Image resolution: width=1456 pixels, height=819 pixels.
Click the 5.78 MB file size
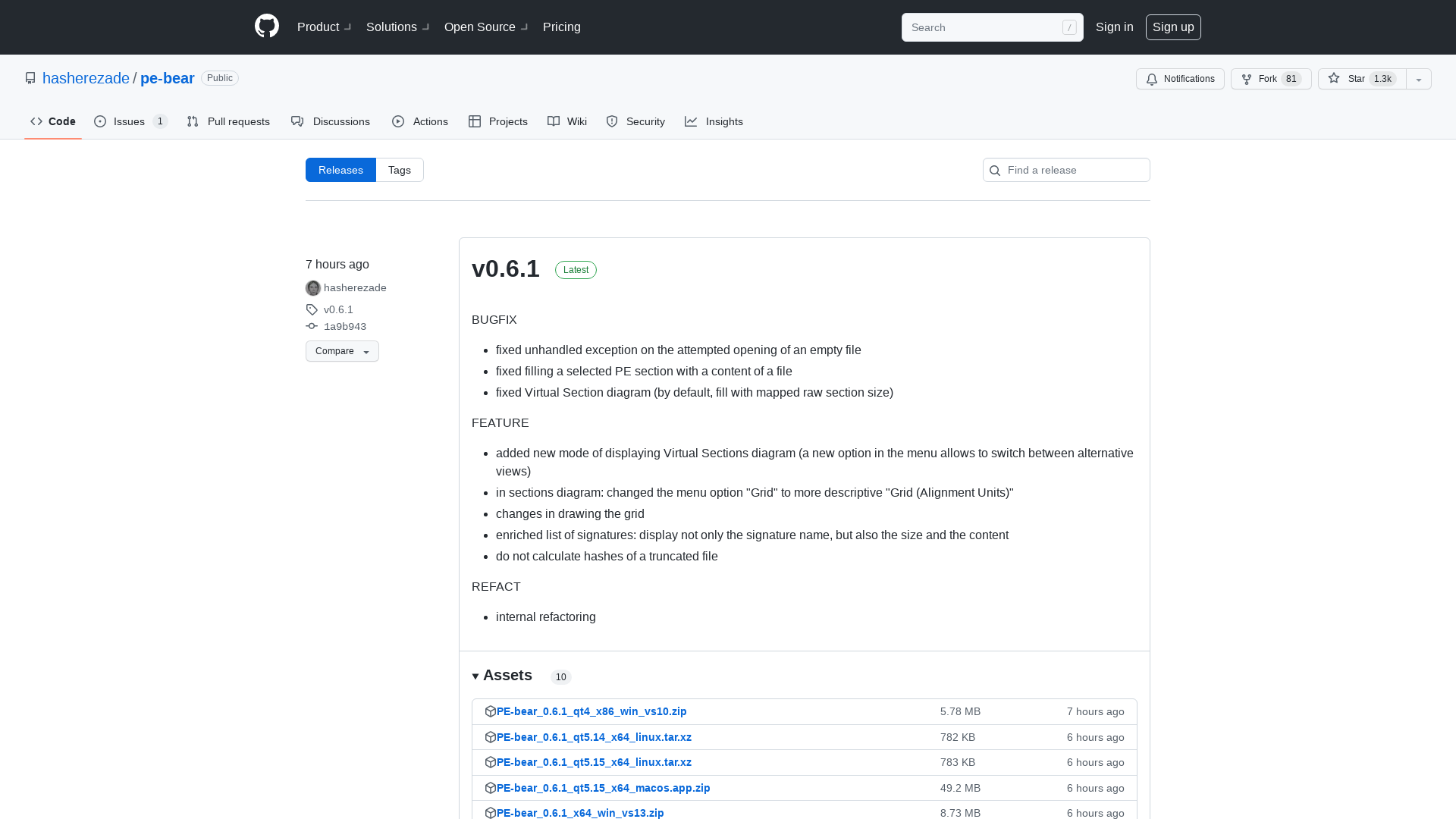click(960, 711)
